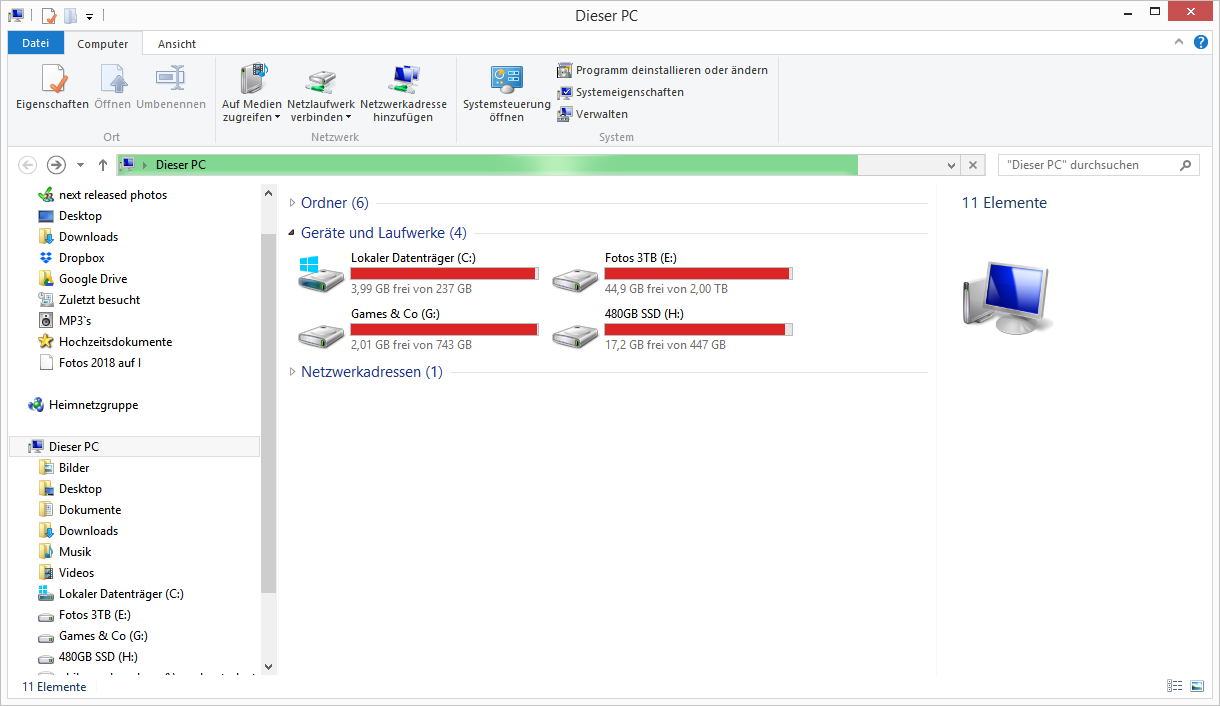Open the Auf Medien zugreifen dropdown arrow
Viewport: 1220px width, 706px height.
[278, 117]
